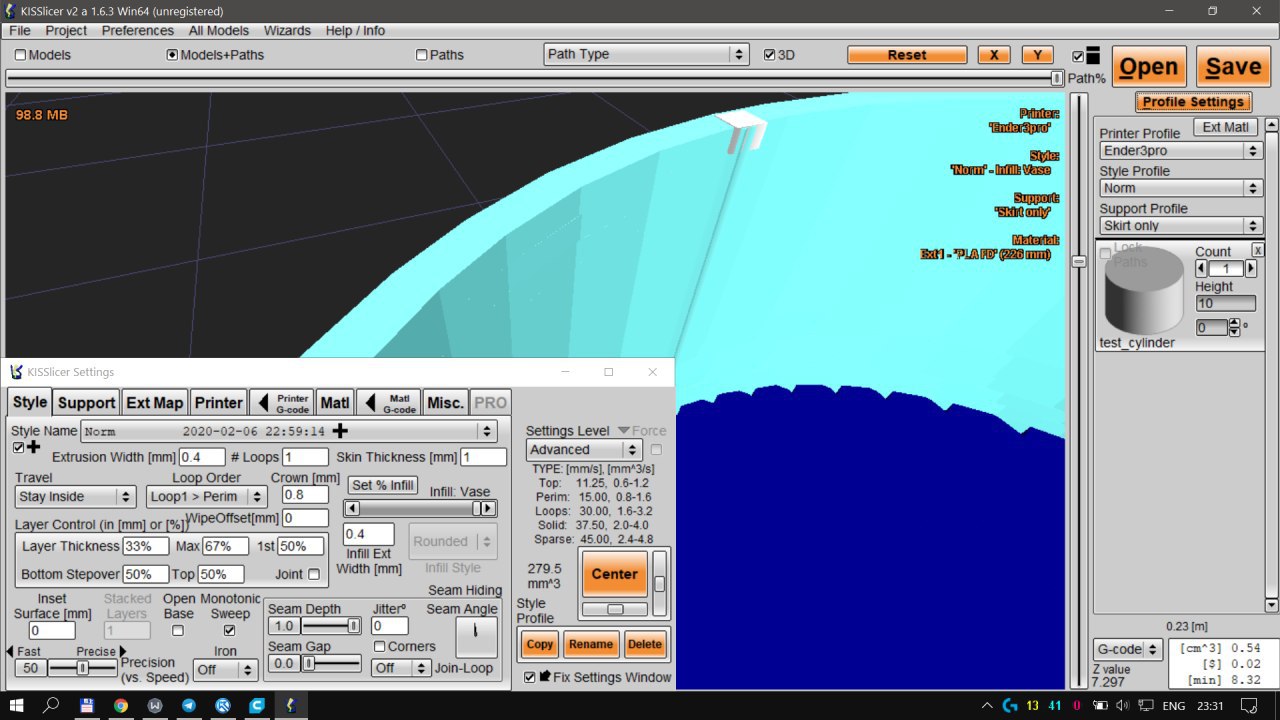Click the Seam Angle dial
1280x720 pixels.
coord(476,636)
